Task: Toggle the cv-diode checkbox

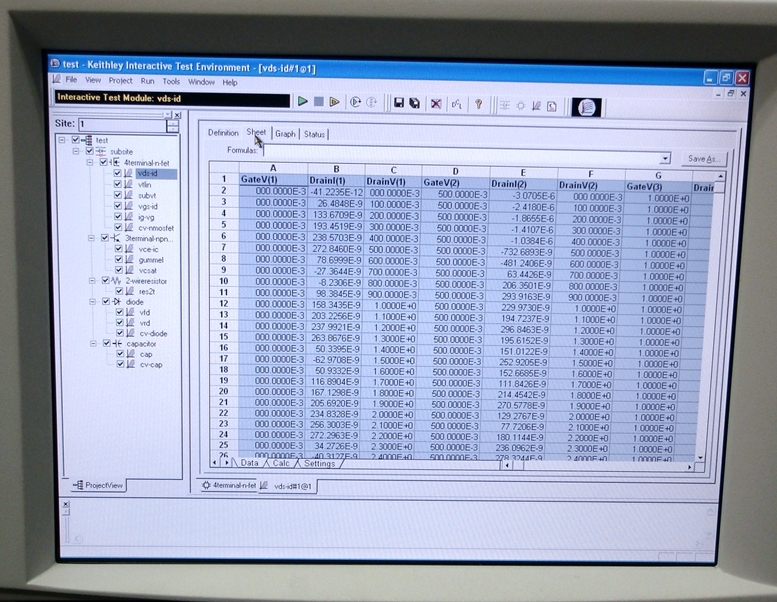Action: pyautogui.click(x=120, y=333)
